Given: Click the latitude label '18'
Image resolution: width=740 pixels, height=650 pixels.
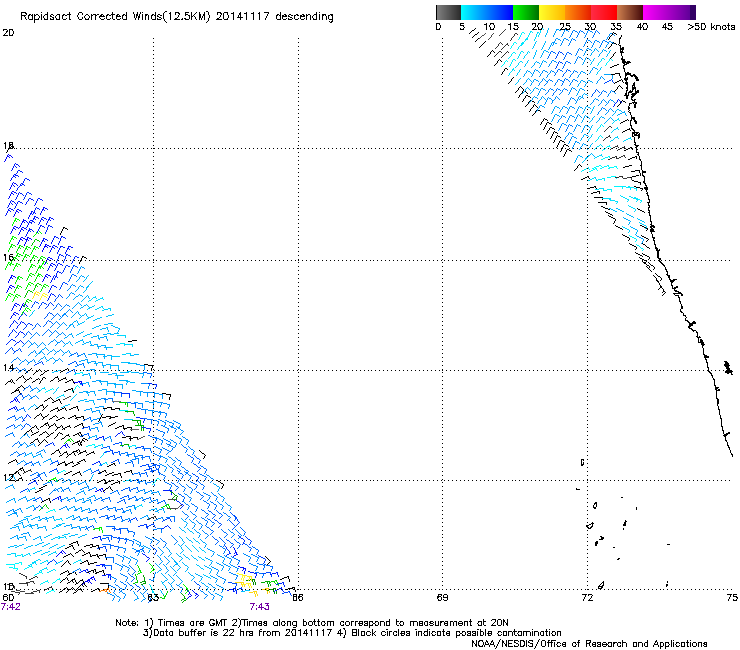Looking at the screenshot, I should 8,145.
